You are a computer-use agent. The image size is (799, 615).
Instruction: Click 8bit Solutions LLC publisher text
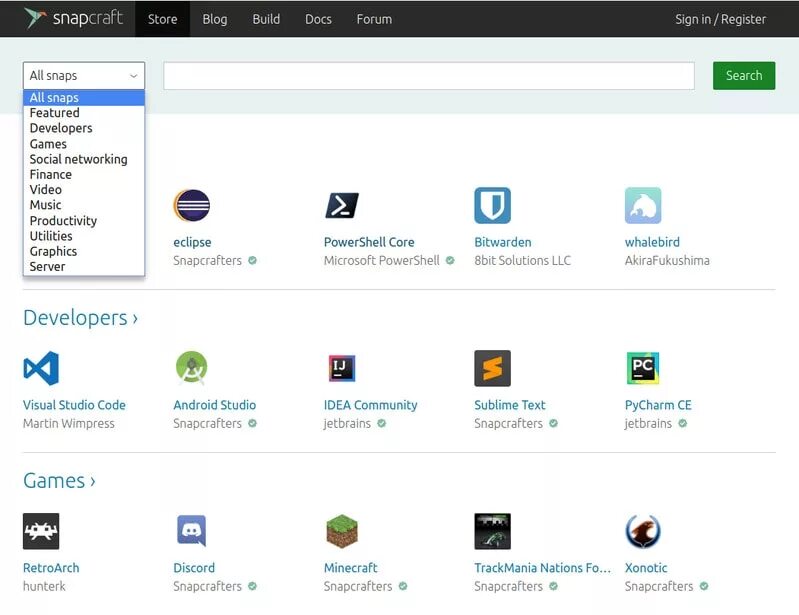pyautogui.click(x=522, y=260)
